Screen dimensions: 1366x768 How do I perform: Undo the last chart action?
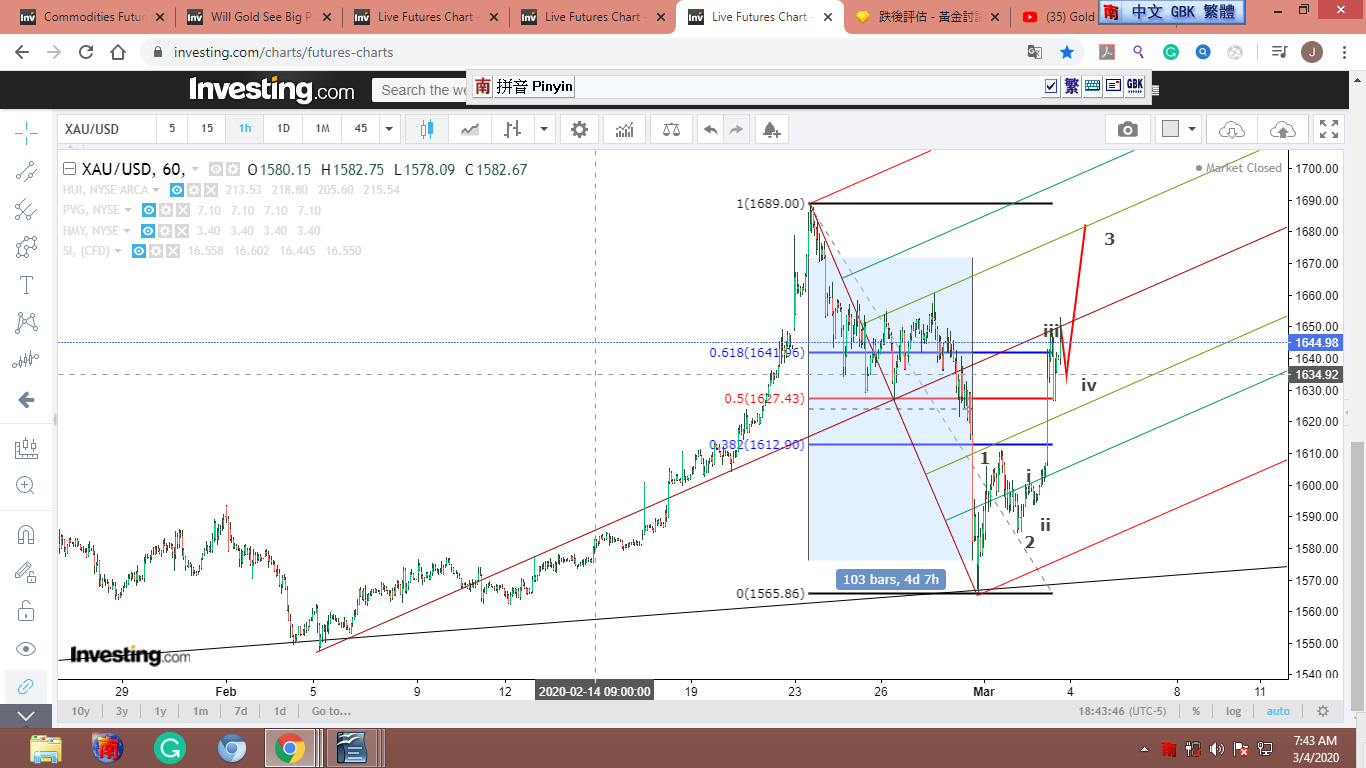point(710,129)
